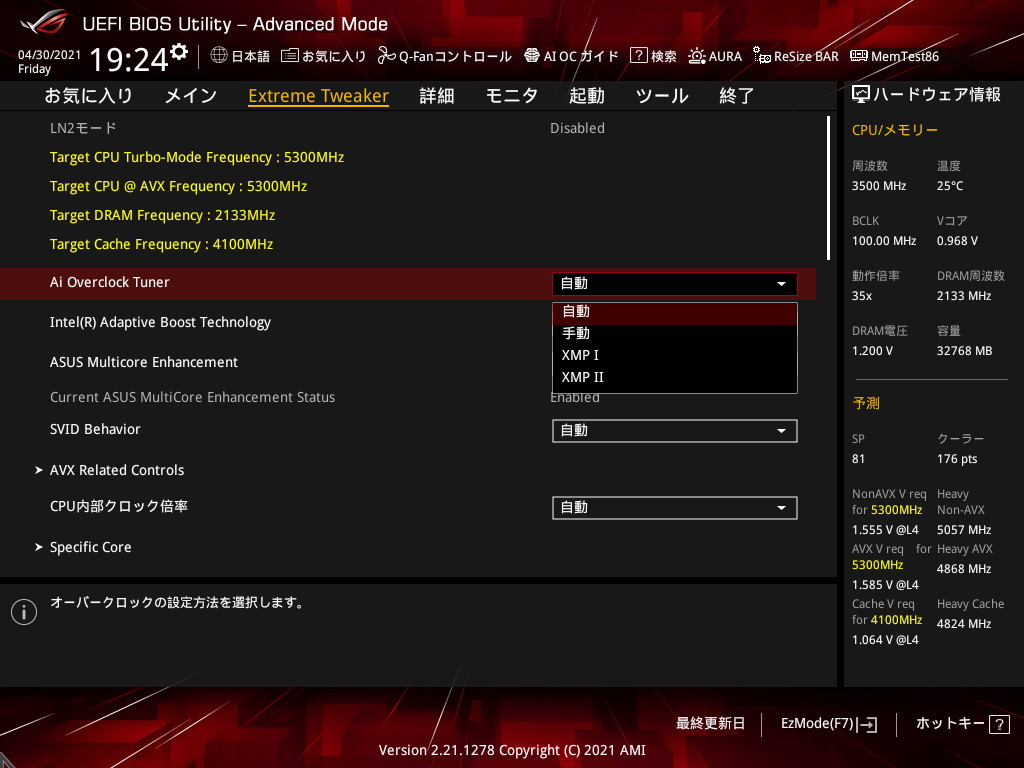Click the ReSize BAR icon
The image size is (1024, 768).
coord(761,56)
